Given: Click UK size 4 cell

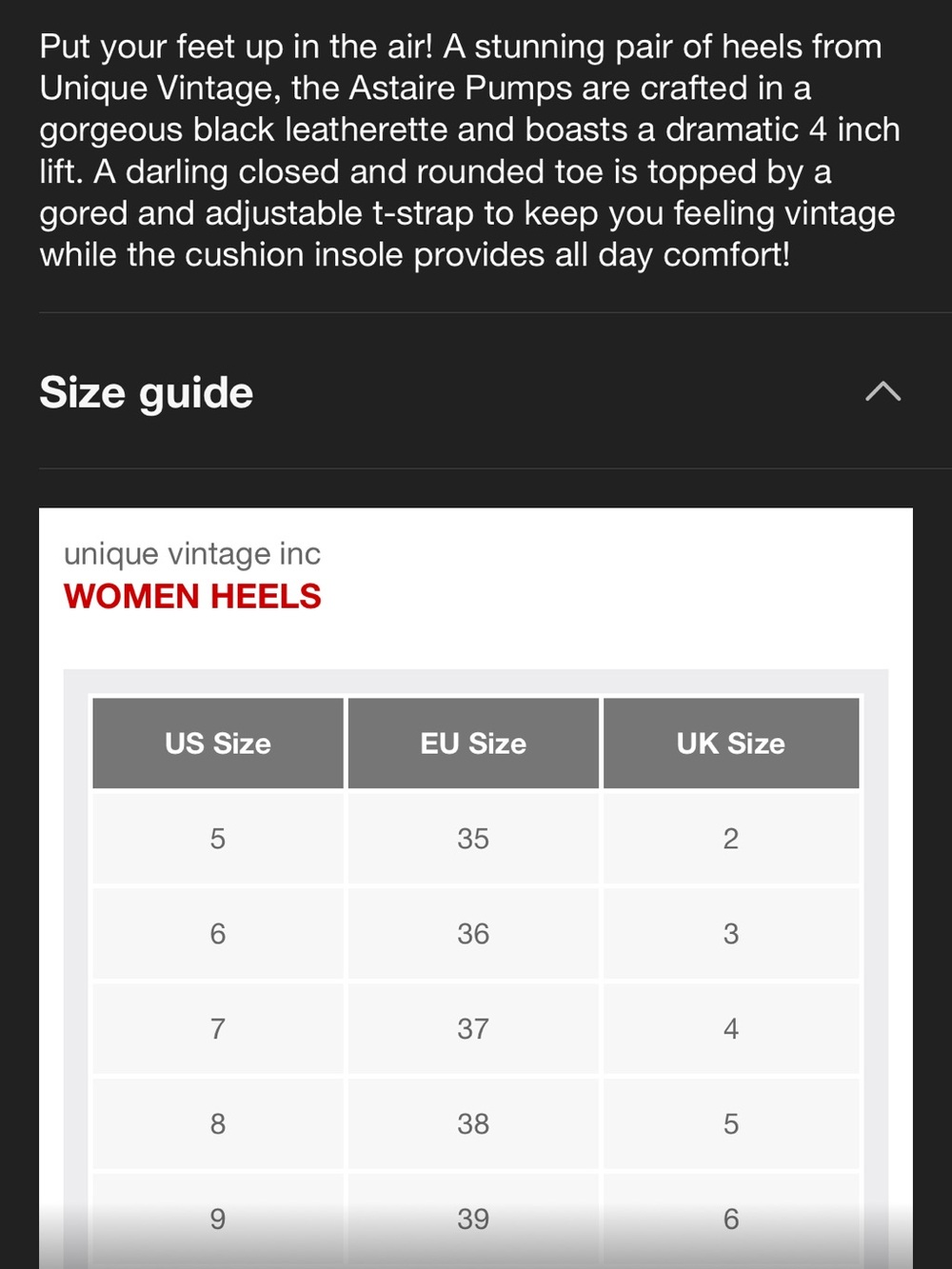Looking at the screenshot, I should (731, 1029).
